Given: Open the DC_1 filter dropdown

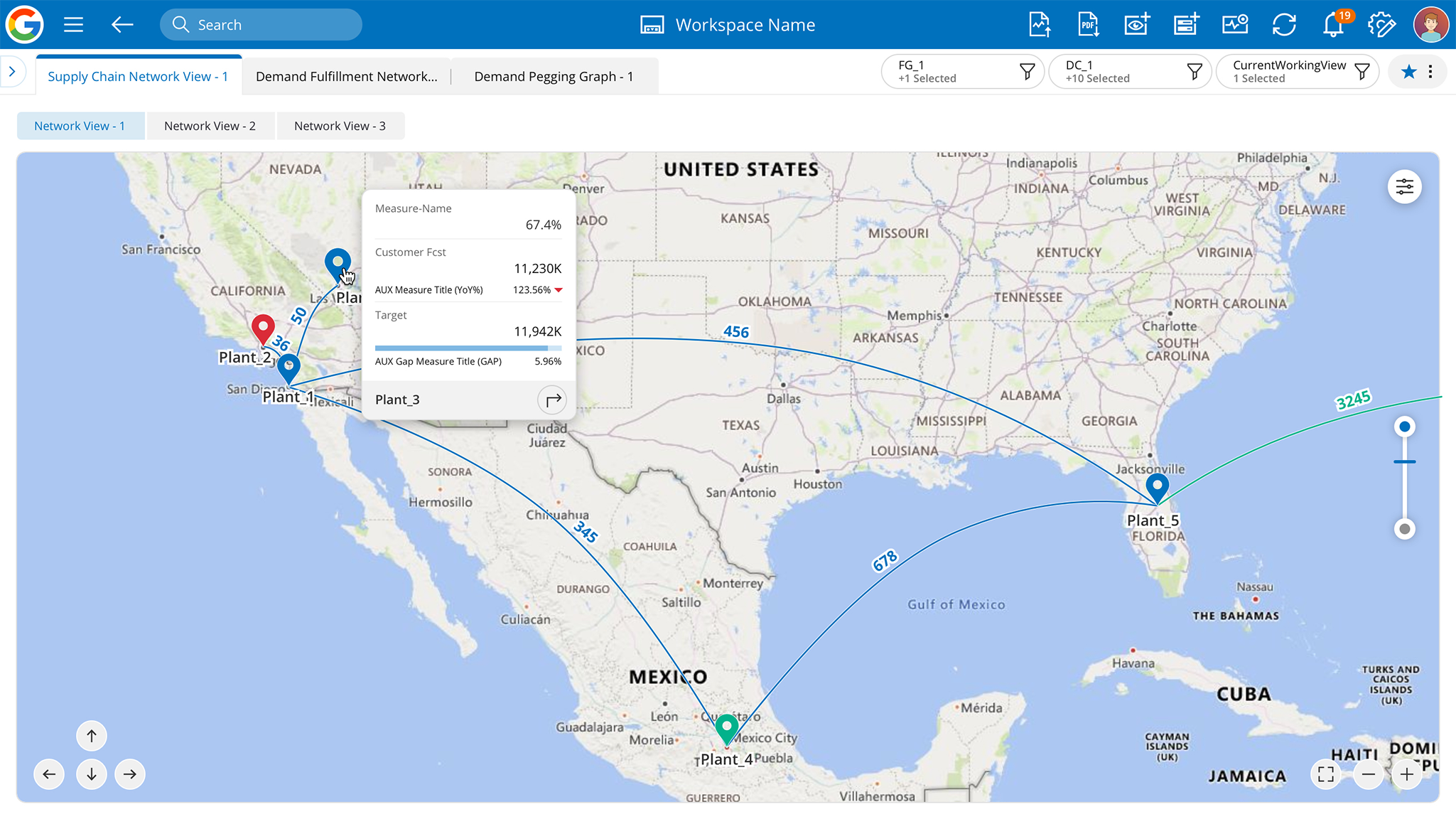Looking at the screenshot, I should click(1130, 71).
